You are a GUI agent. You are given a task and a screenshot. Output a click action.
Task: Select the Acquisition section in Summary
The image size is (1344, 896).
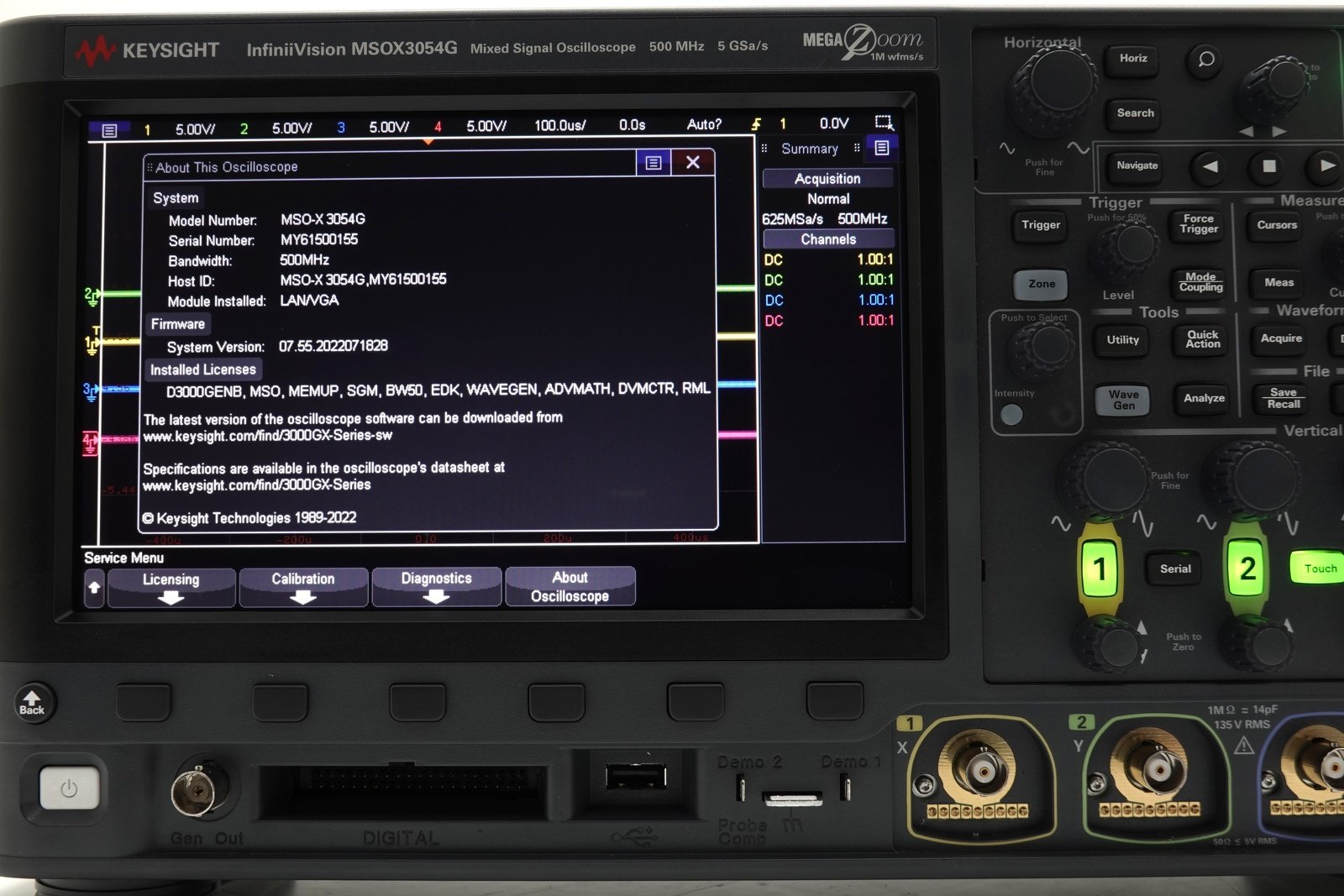click(827, 178)
